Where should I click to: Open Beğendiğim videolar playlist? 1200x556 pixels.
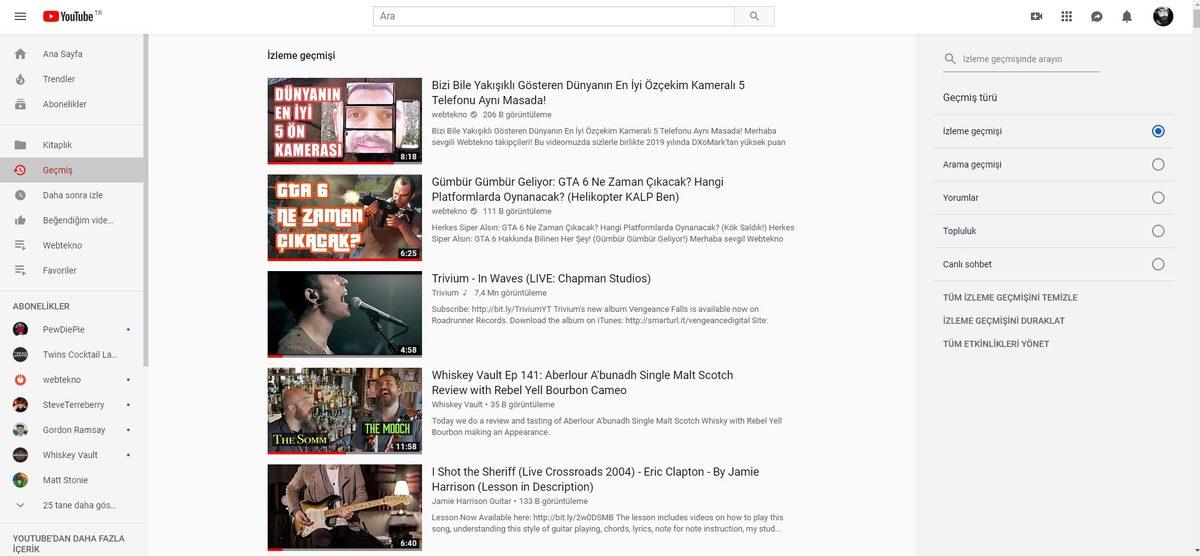click(73, 220)
